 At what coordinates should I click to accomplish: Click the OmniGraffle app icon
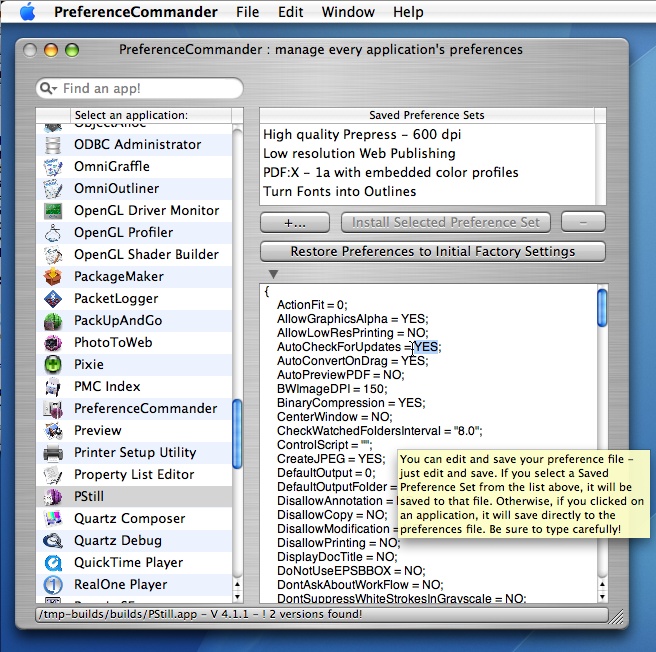tap(53, 167)
